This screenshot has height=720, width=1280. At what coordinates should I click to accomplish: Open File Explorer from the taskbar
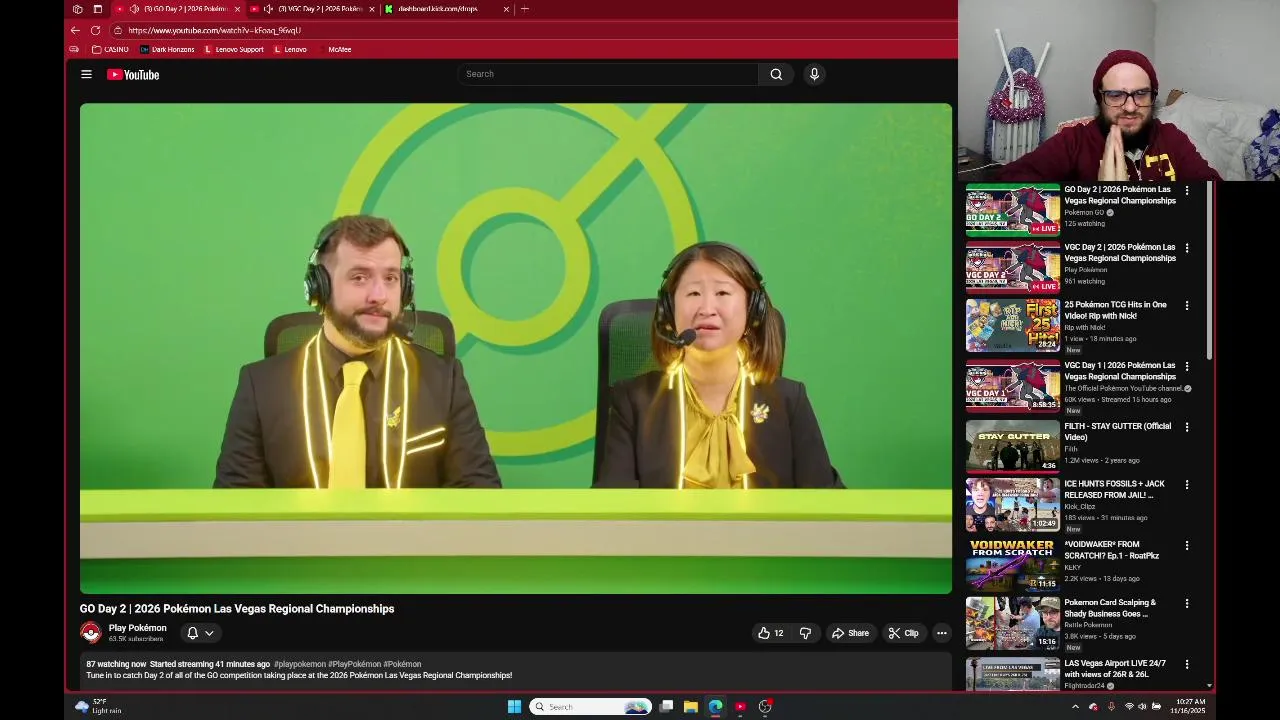[x=691, y=707]
